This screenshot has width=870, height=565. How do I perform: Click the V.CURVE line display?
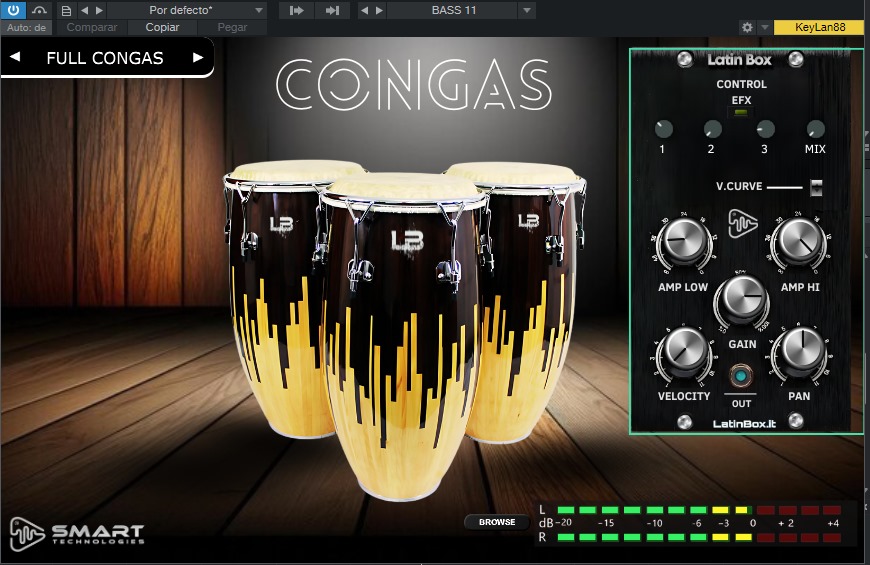[785, 187]
